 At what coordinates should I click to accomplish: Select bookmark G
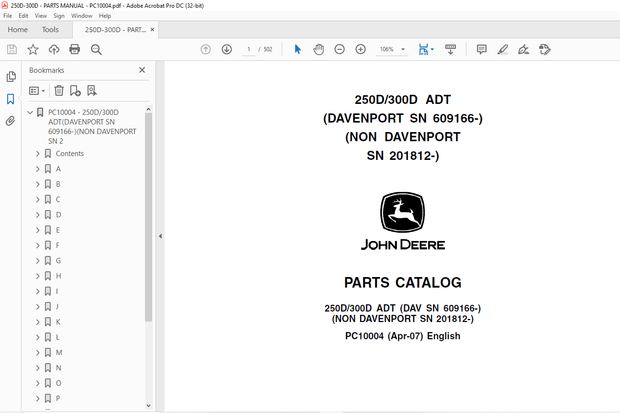[x=58, y=261]
